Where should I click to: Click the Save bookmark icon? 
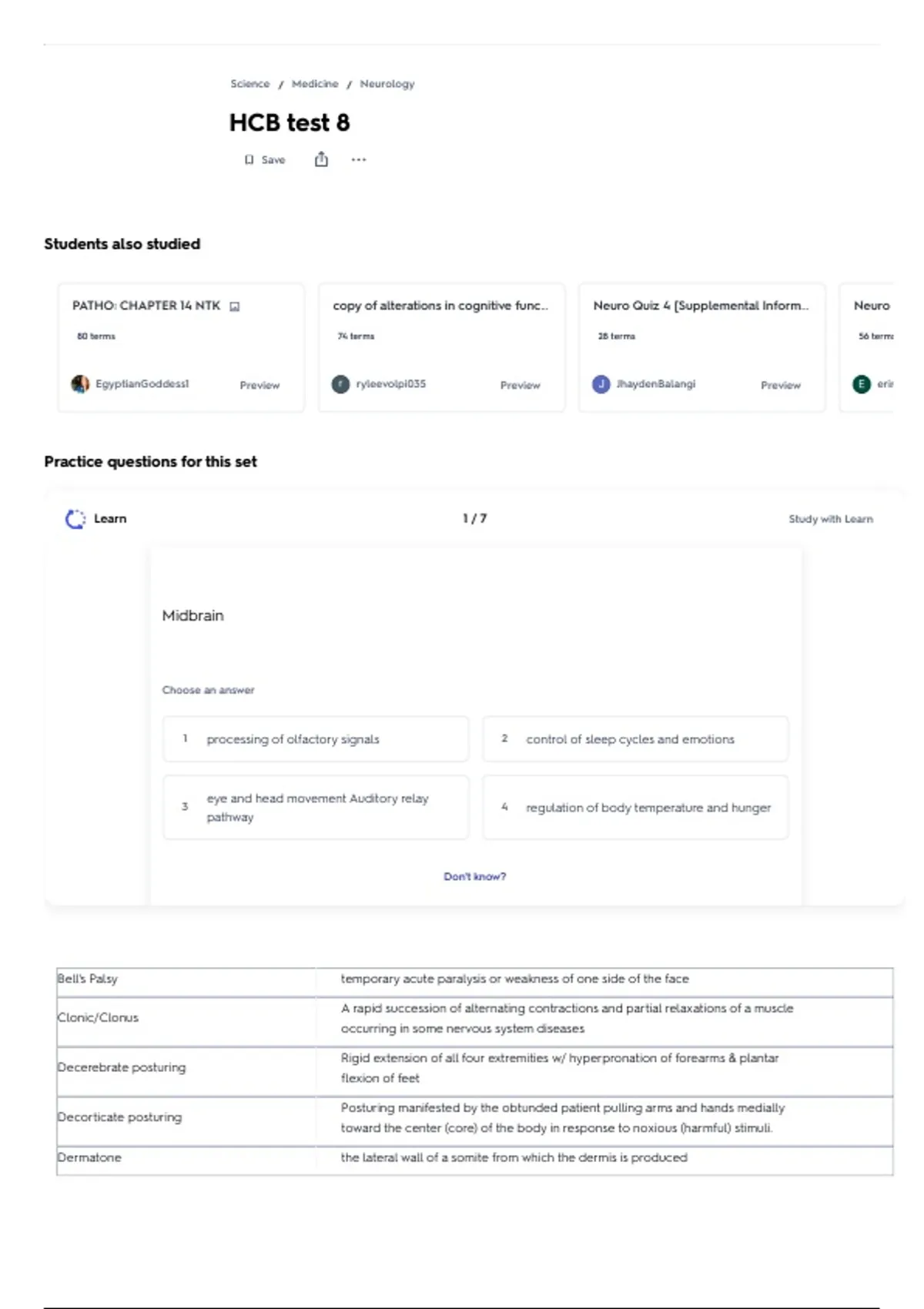pos(249,160)
